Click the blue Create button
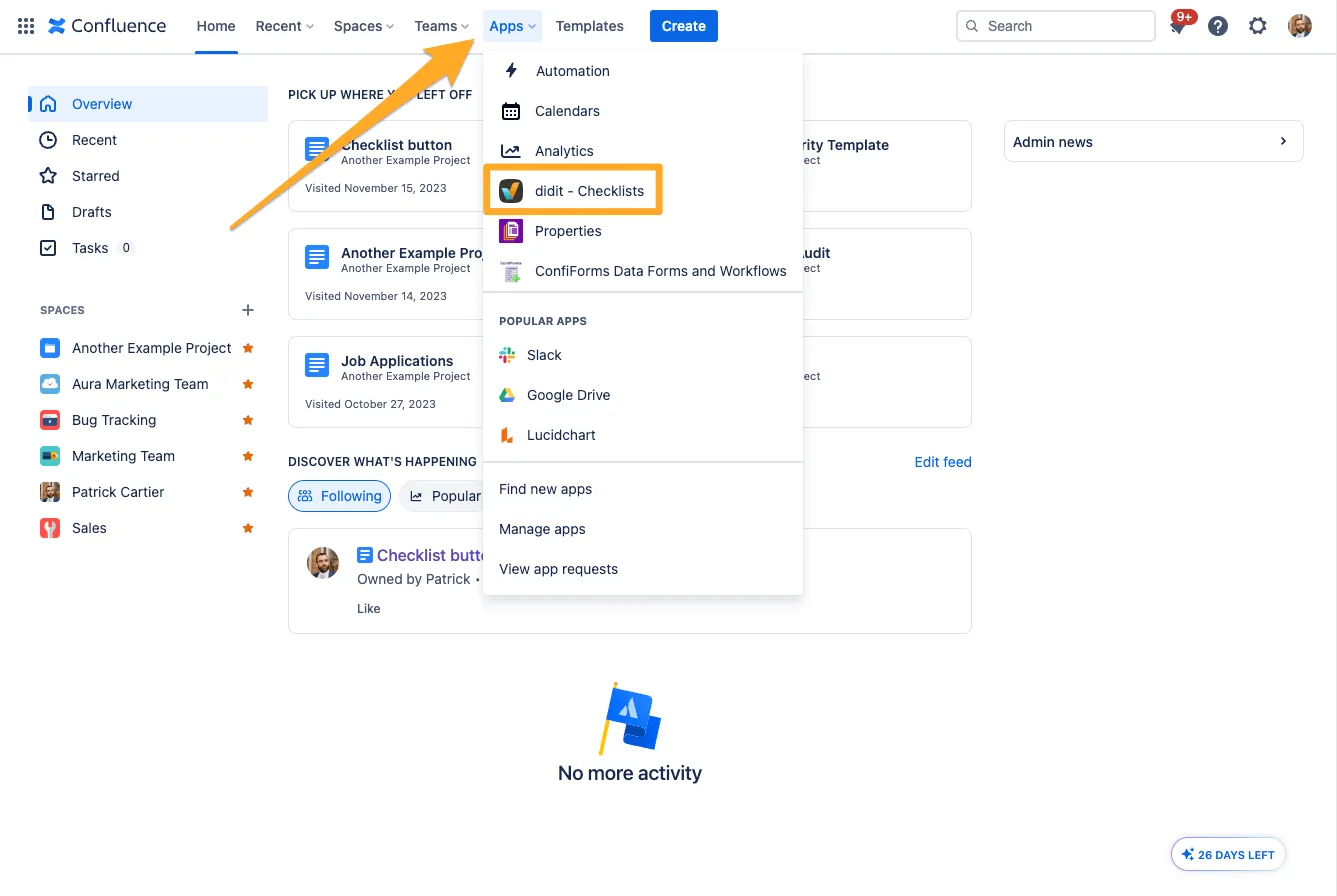Image resolution: width=1337 pixels, height=896 pixels. click(683, 26)
